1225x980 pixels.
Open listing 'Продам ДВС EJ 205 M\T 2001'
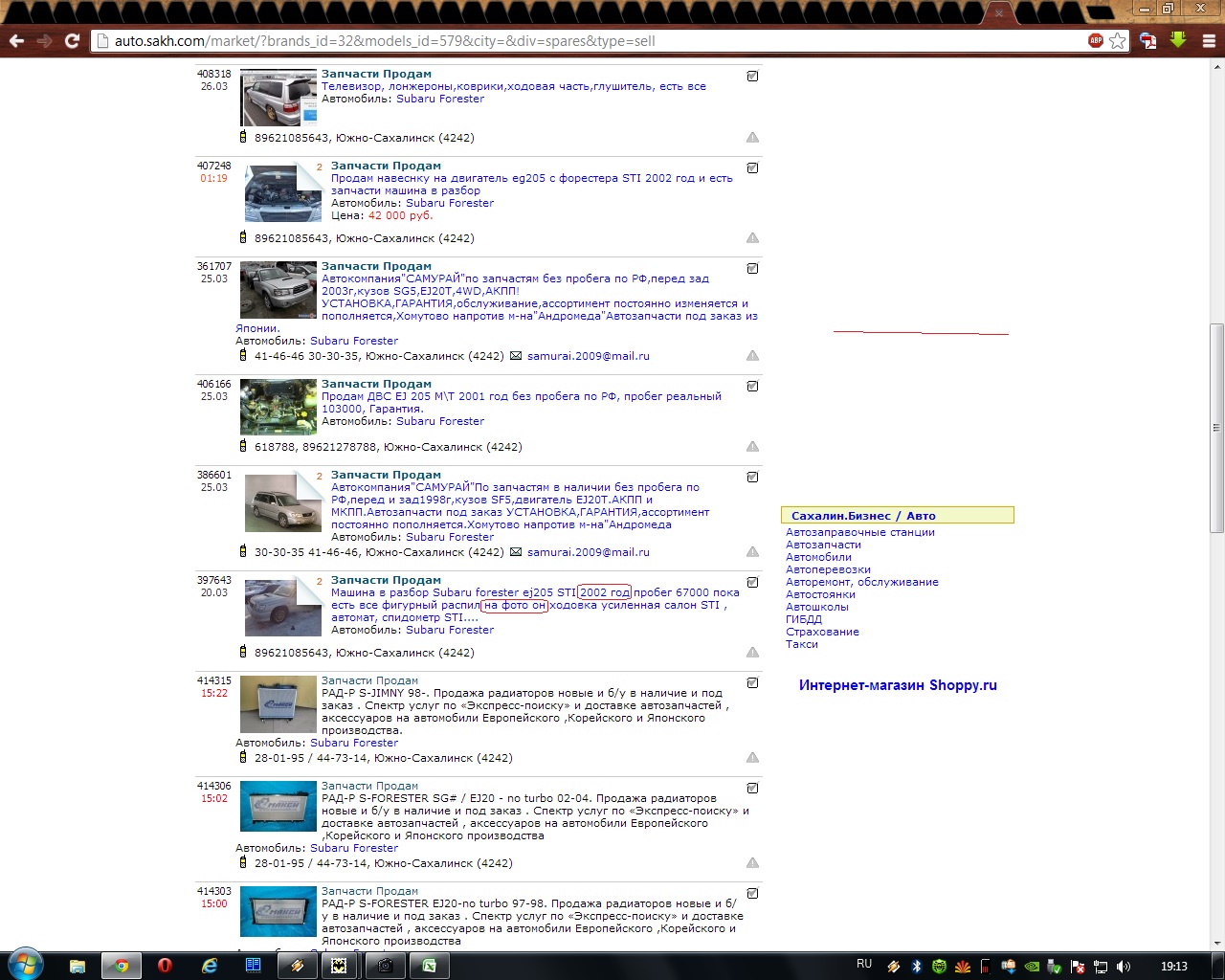pyautogui.click(x=522, y=402)
